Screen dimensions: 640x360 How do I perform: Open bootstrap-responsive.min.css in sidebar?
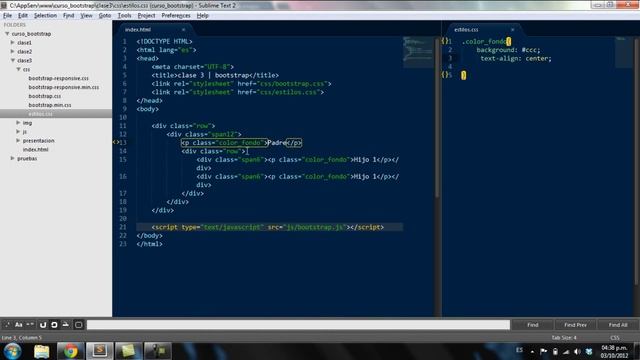(x=64, y=87)
